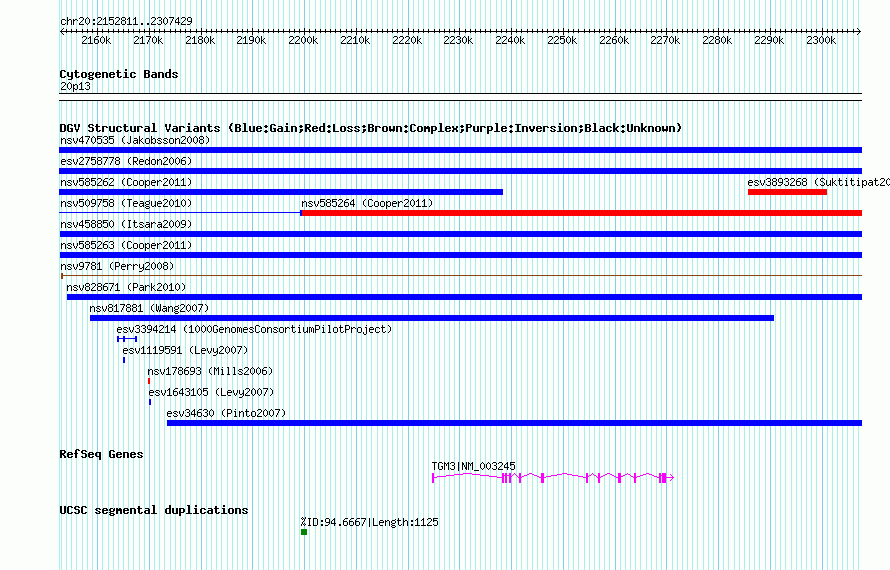The image size is (890, 570).
Task: Open the esv1119591 (Levy2007) label
Action: click(185, 350)
